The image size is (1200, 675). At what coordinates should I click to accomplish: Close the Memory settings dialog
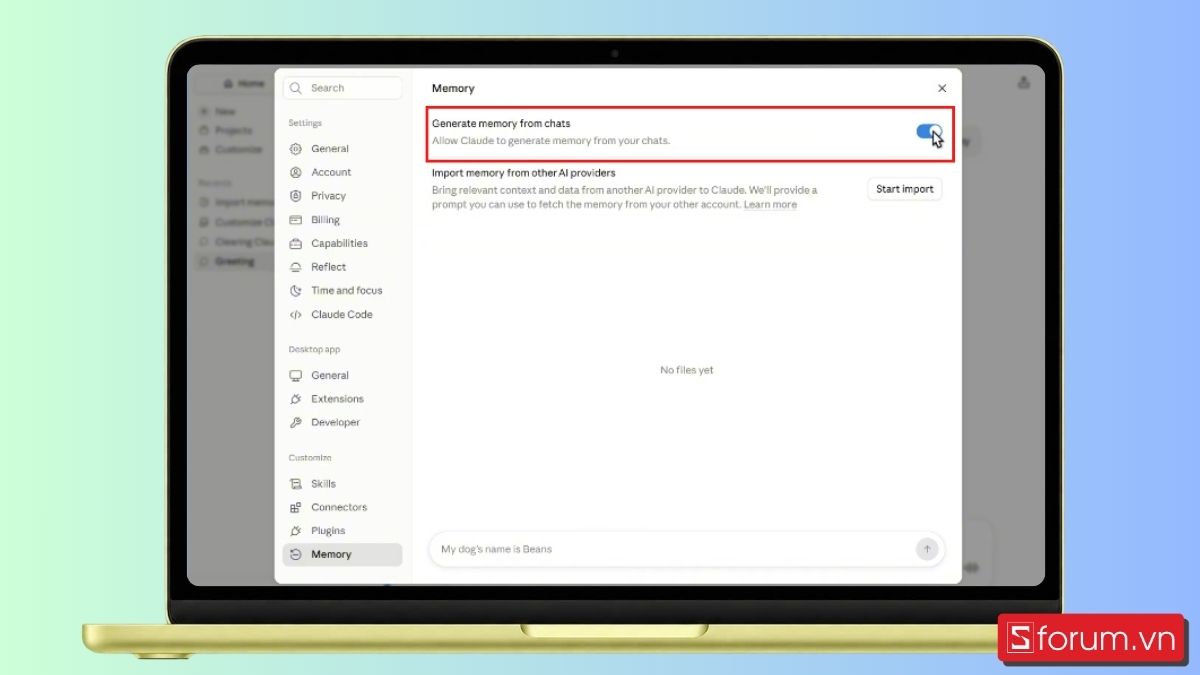942,88
